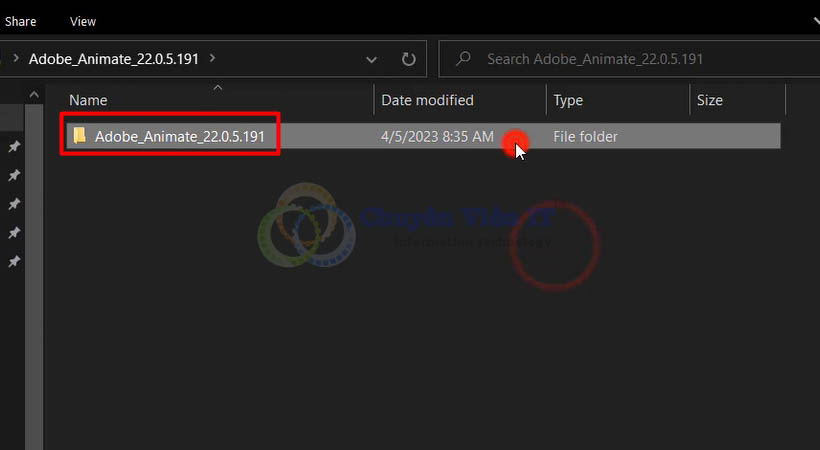Sort by the Type column header

tap(568, 100)
